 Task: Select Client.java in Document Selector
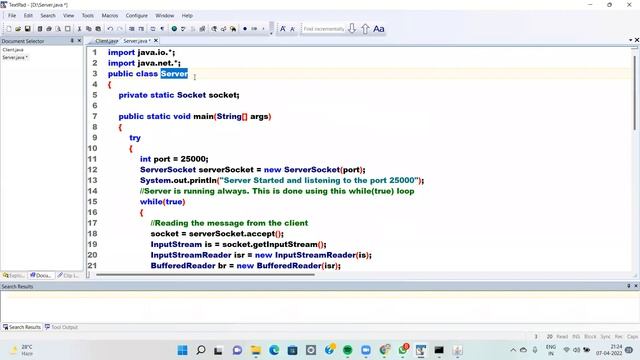coord(13,50)
